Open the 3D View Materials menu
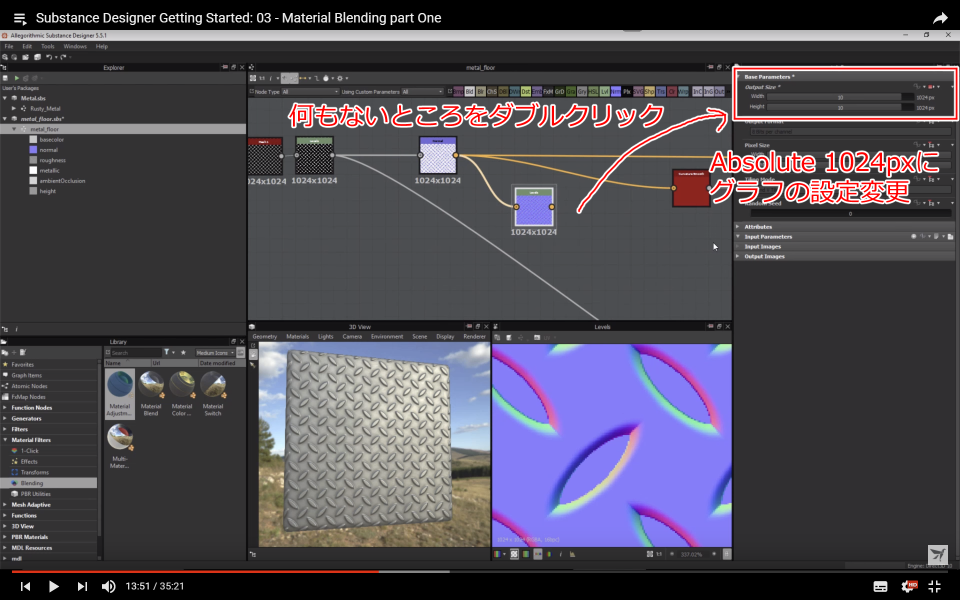Viewport: 960px width, 600px height. coord(298,337)
